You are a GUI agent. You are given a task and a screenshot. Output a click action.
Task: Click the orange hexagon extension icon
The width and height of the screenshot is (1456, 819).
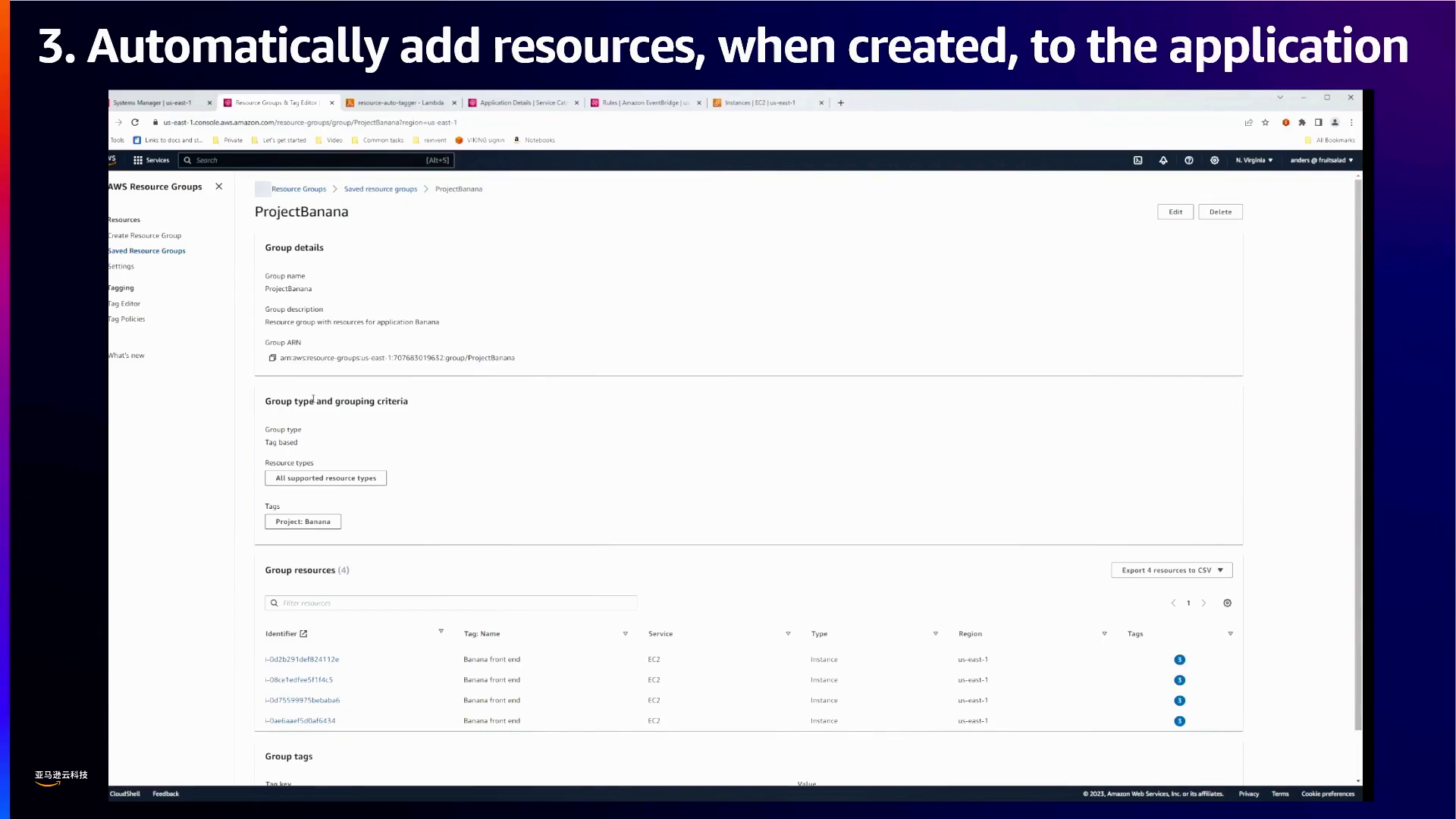point(1286,122)
